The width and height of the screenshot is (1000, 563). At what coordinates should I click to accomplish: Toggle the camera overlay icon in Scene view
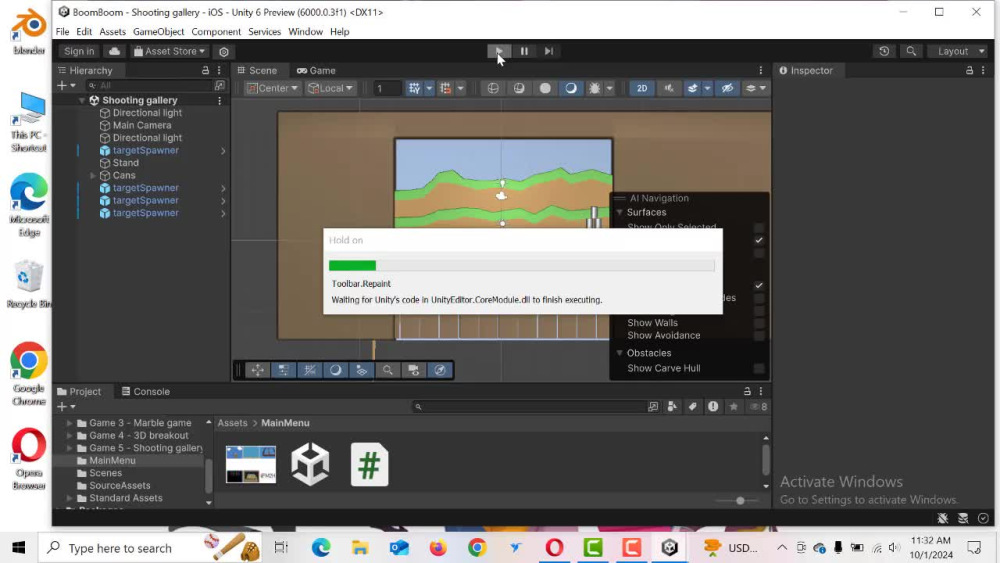[x=413, y=370]
